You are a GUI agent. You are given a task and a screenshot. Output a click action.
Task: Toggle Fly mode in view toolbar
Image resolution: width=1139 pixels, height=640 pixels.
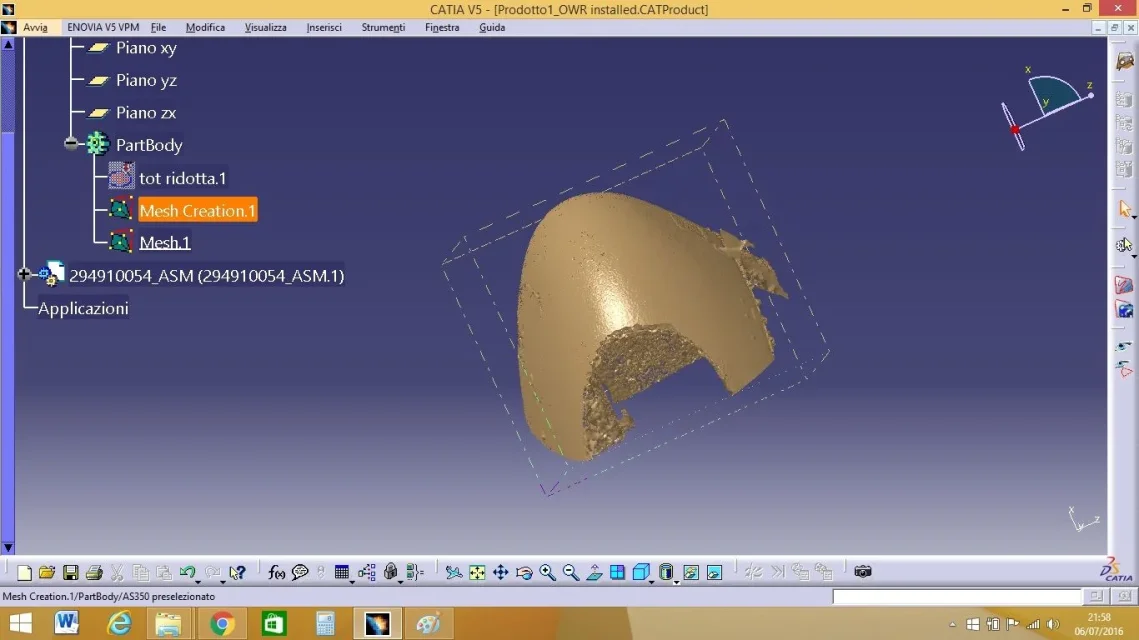[454, 572]
